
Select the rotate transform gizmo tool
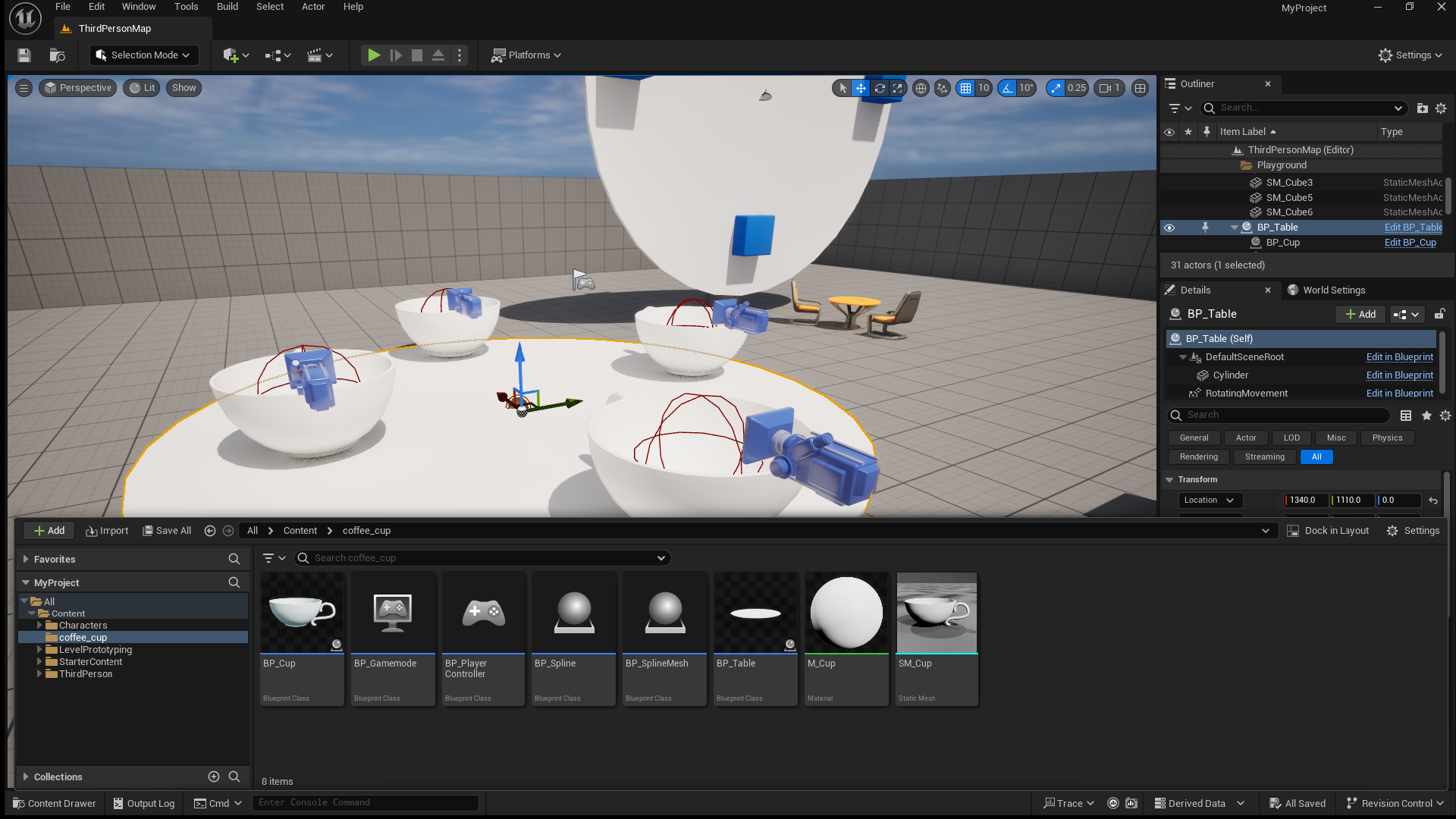(x=880, y=88)
